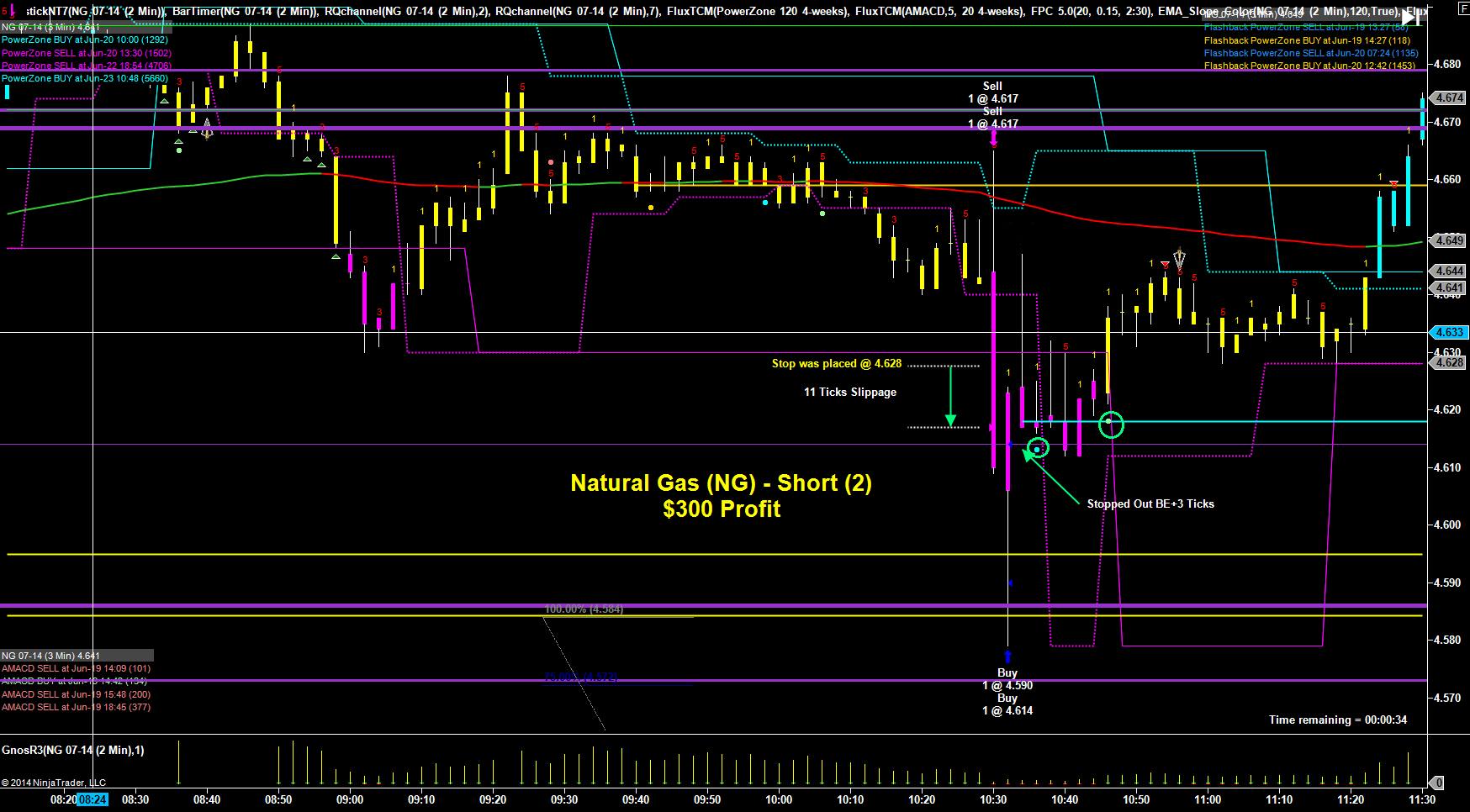Viewport: 1470px width, 812px height.
Task: Click the Time remaining = 00:00:34 bar timer
Action: pyautogui.click(x=1338, y=720)
